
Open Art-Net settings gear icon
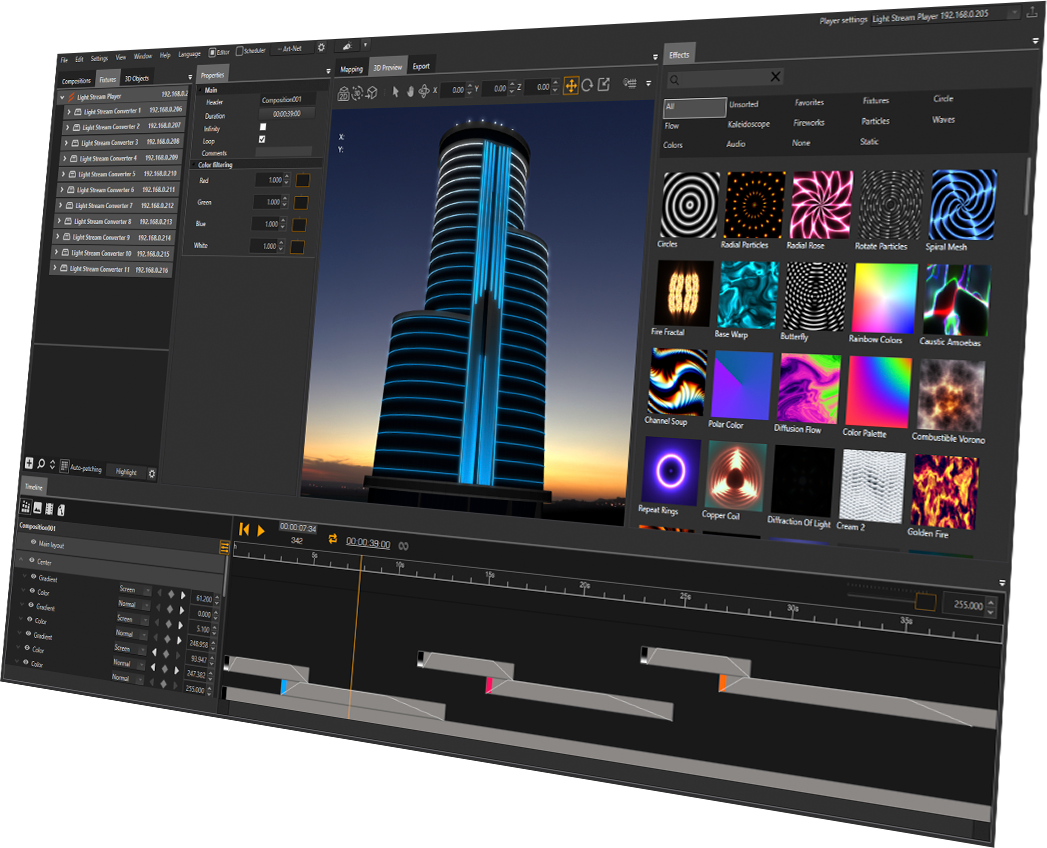pyautogui.click(x=321, y=47)
